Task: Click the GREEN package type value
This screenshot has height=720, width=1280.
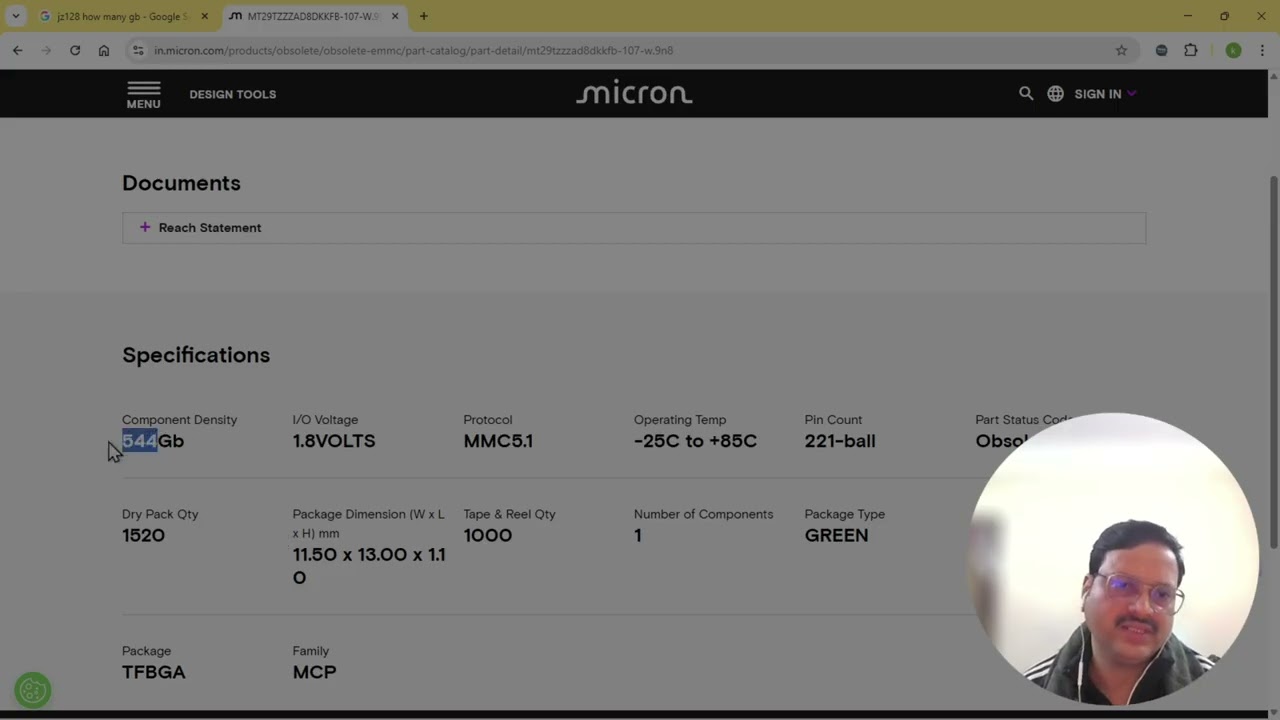Action: coord(836,535)
